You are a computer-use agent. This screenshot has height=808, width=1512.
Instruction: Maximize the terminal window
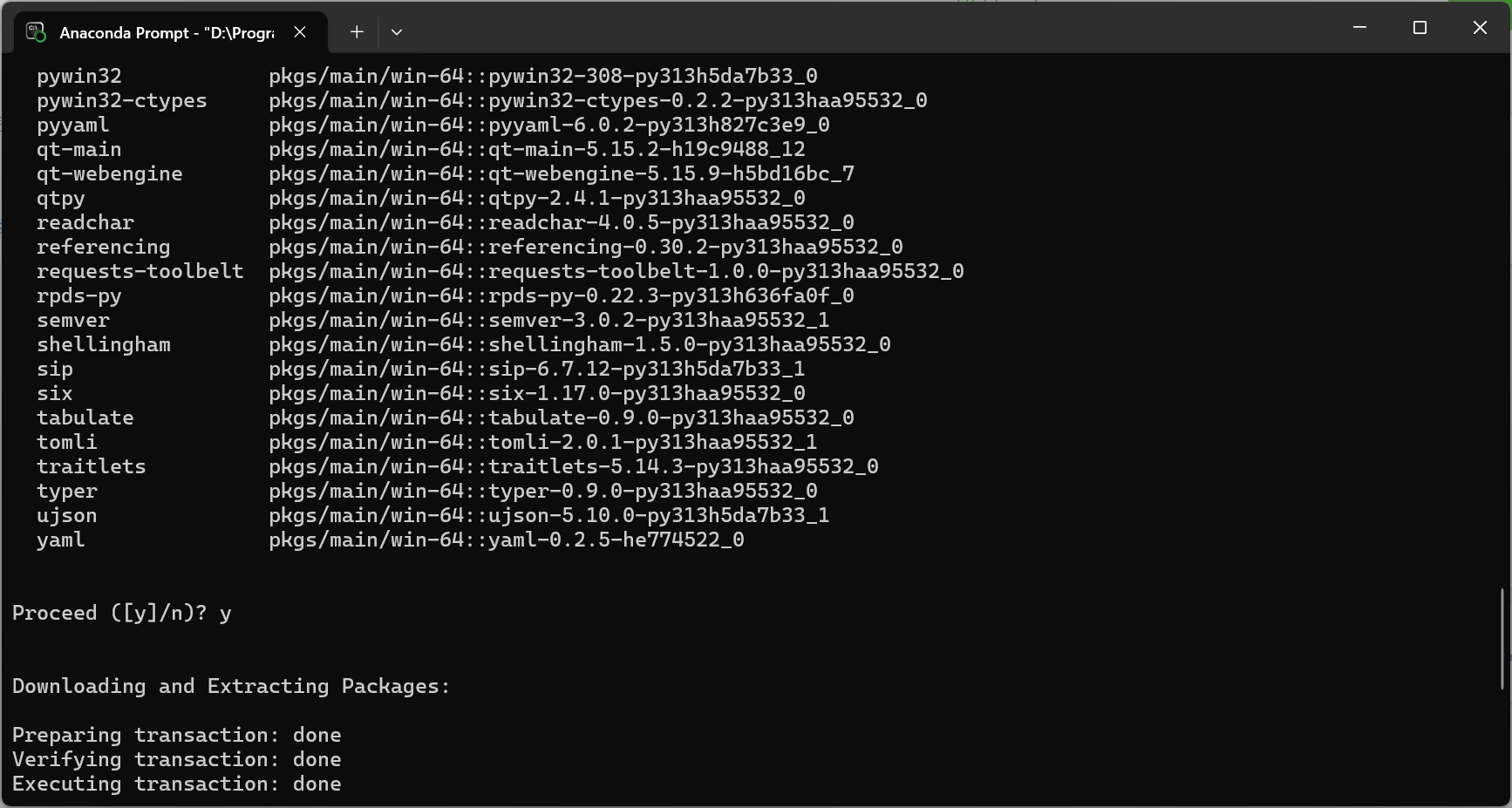click(1420, 28)
